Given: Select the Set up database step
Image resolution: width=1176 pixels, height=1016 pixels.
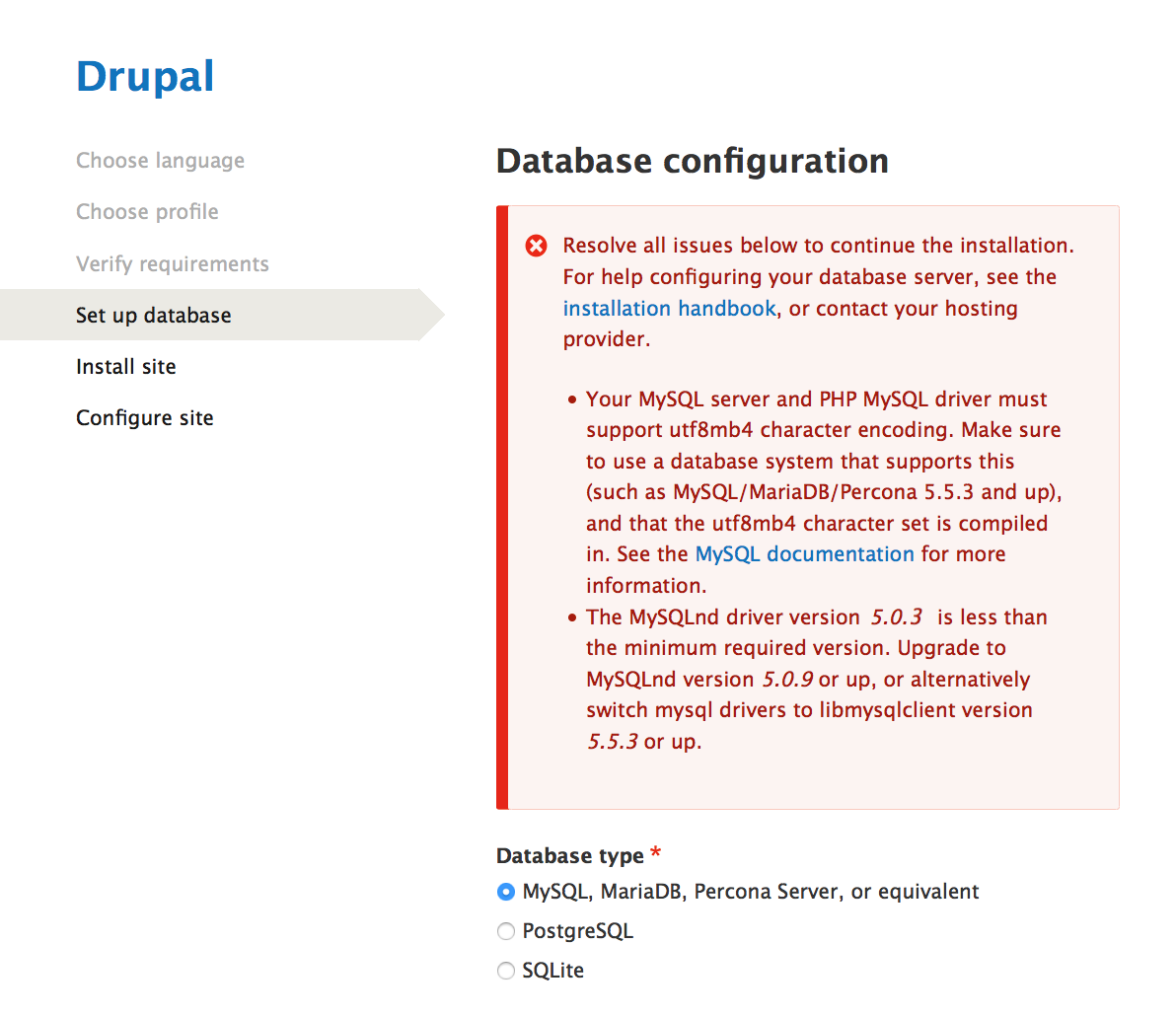Looking at the screenshot, I should click(x=153, y=316).
